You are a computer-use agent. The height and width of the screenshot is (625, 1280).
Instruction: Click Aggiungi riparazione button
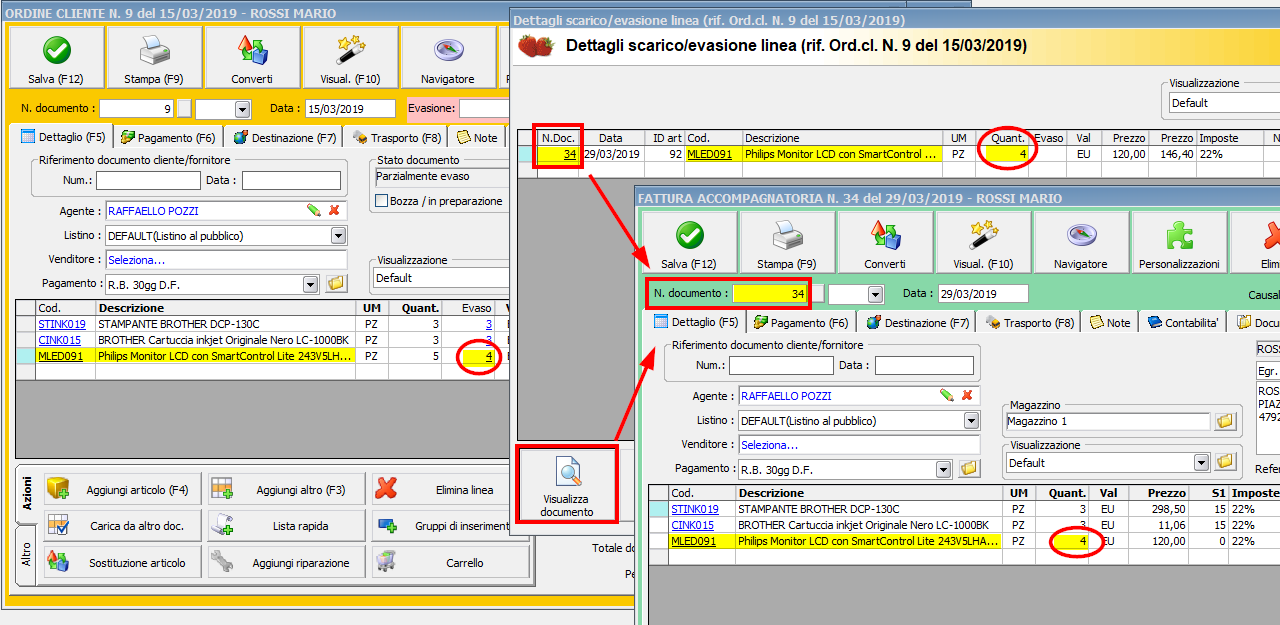click(286, 563)
